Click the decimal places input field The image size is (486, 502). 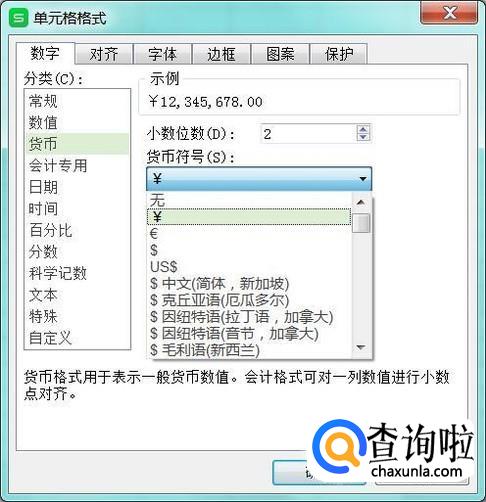click(308, 134)
